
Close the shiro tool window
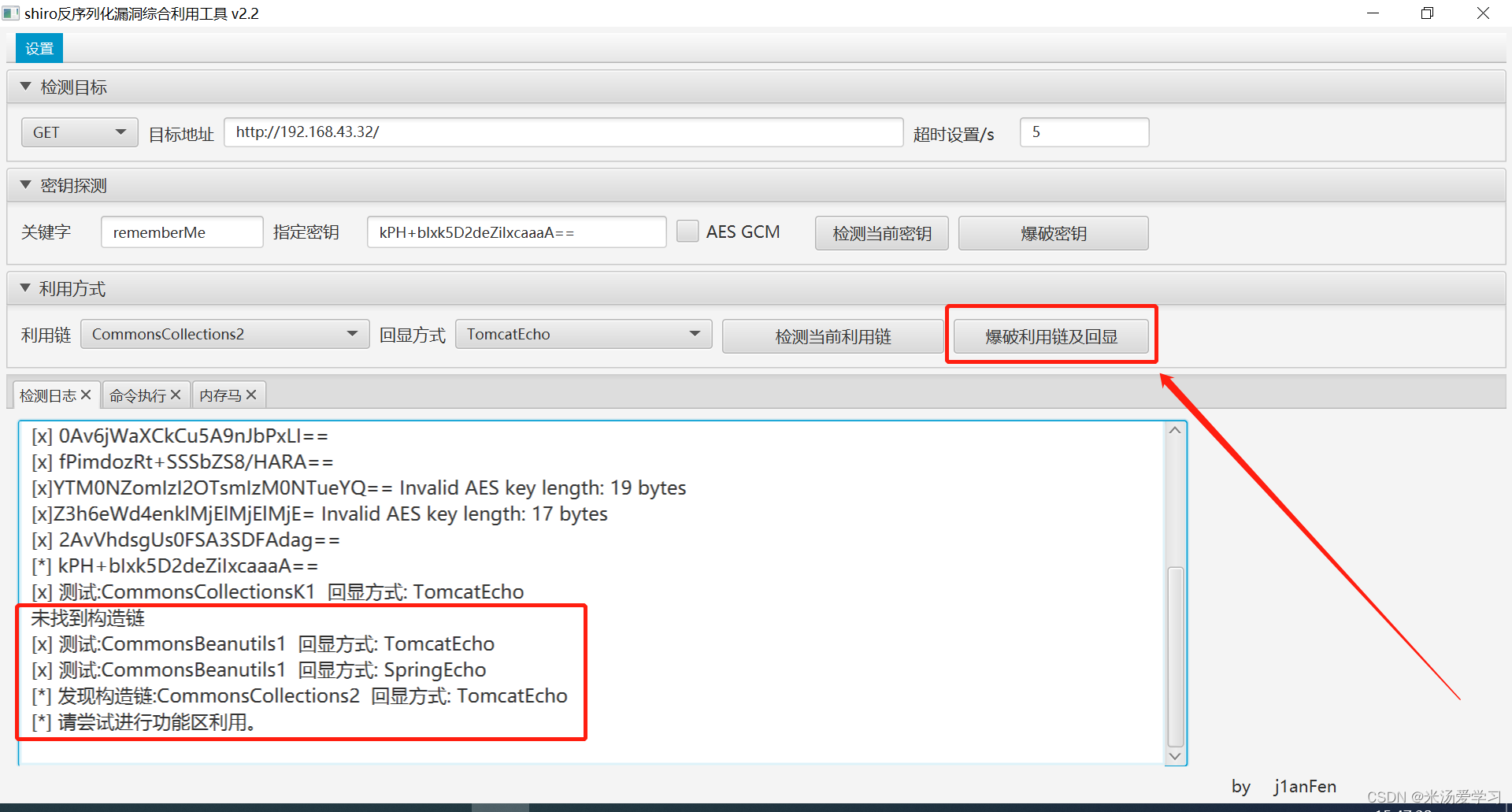click(x=1483, y=13)
